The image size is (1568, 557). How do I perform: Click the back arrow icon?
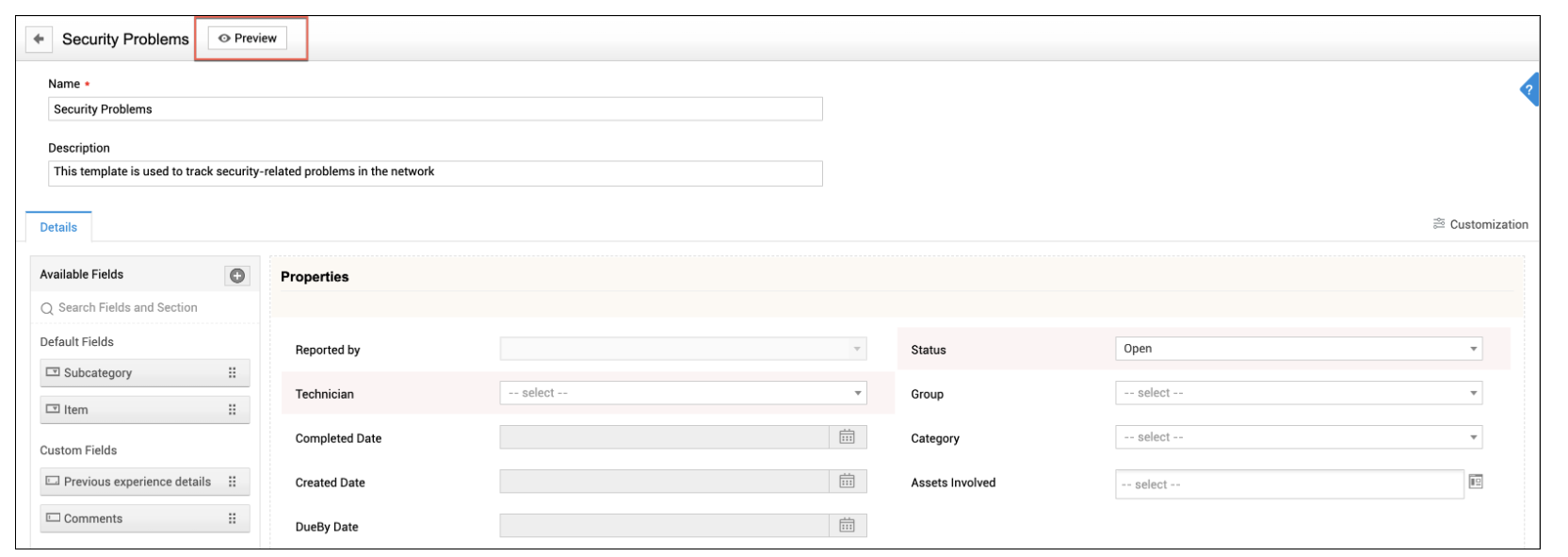pyautogui.click(x=39, y=39)
